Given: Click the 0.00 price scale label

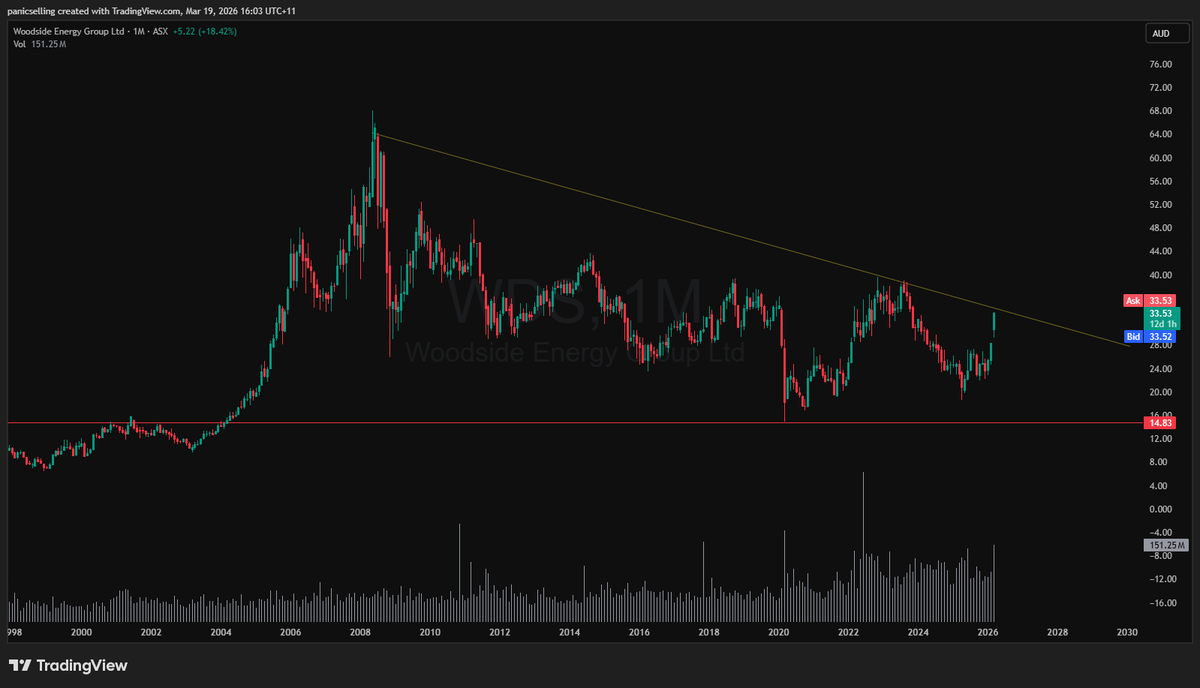Looking at the screenshot, I should [x=1160, y=509].
